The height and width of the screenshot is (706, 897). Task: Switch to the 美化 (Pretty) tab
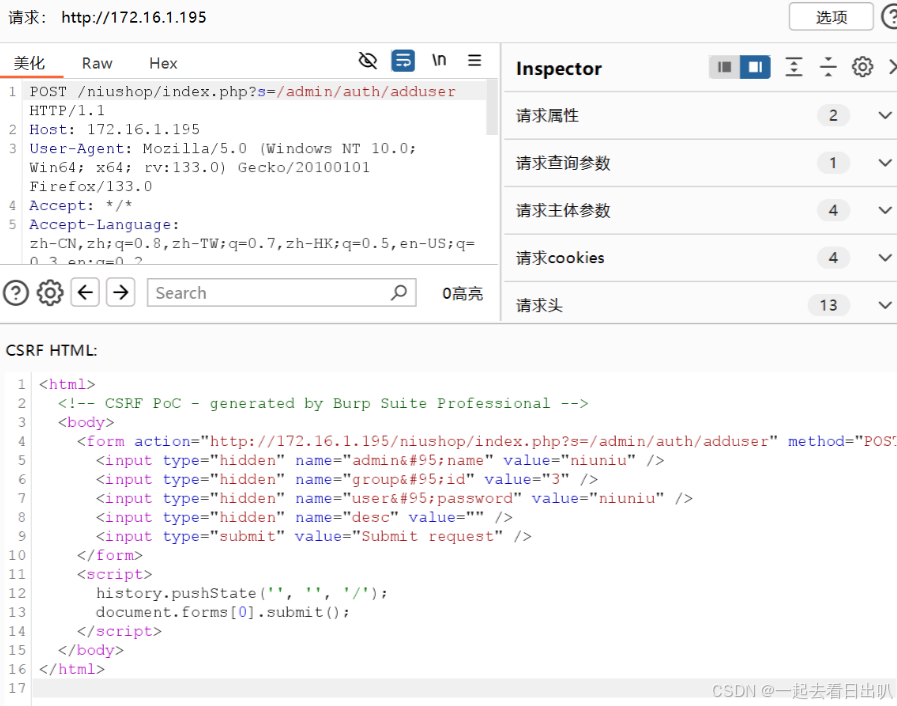(30, 63)
